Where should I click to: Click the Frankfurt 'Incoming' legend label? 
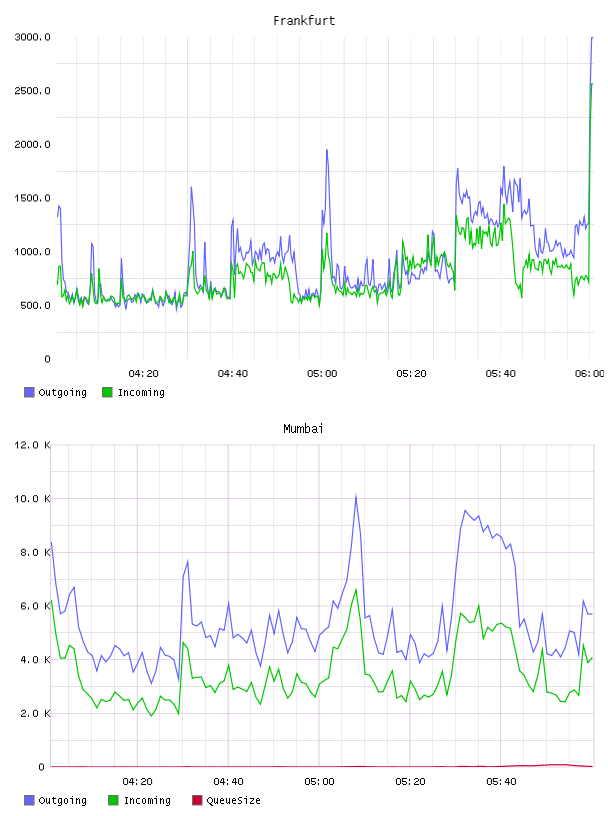(141, 392)
